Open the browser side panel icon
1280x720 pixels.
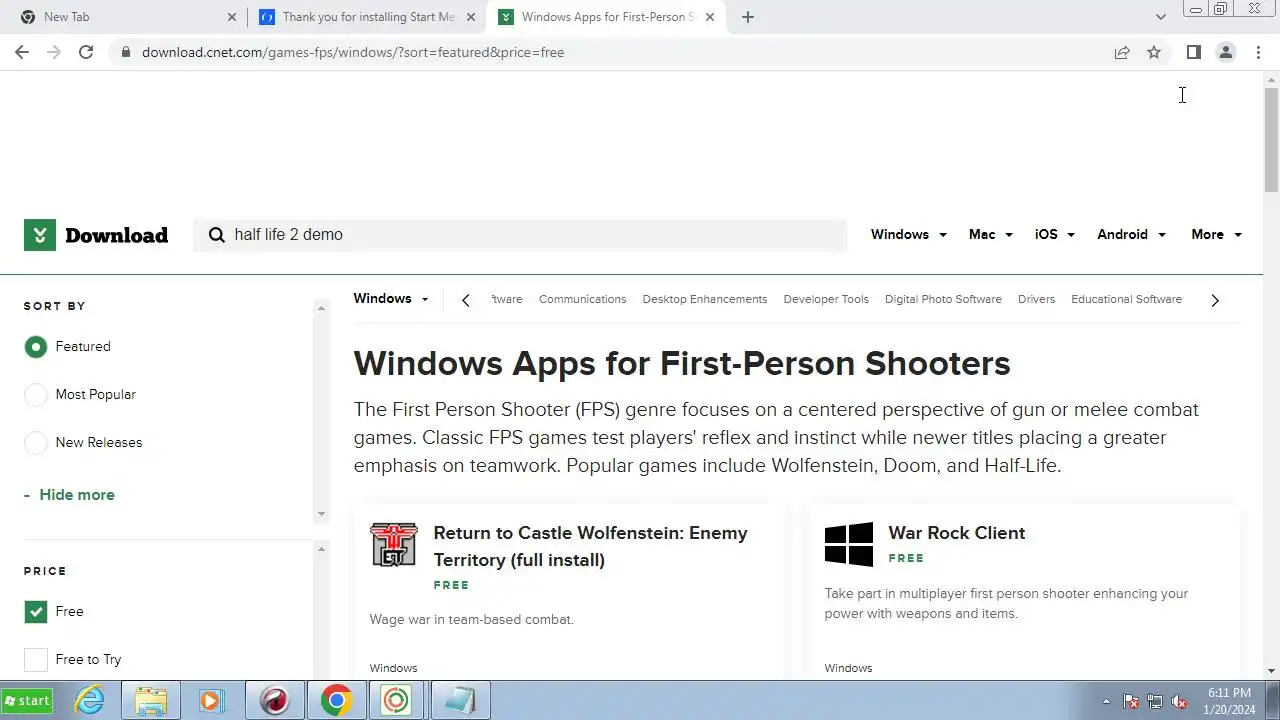[1193, 52]
